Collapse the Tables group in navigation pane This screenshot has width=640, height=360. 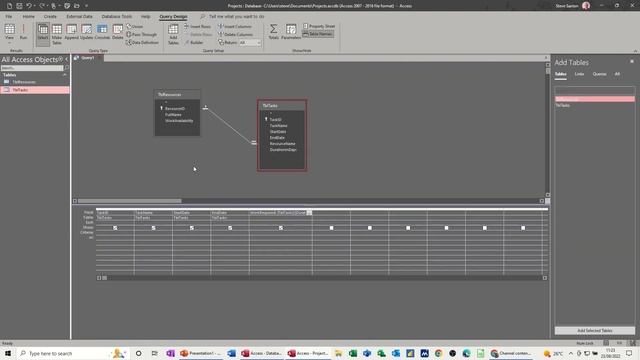[x=64, y=75]
